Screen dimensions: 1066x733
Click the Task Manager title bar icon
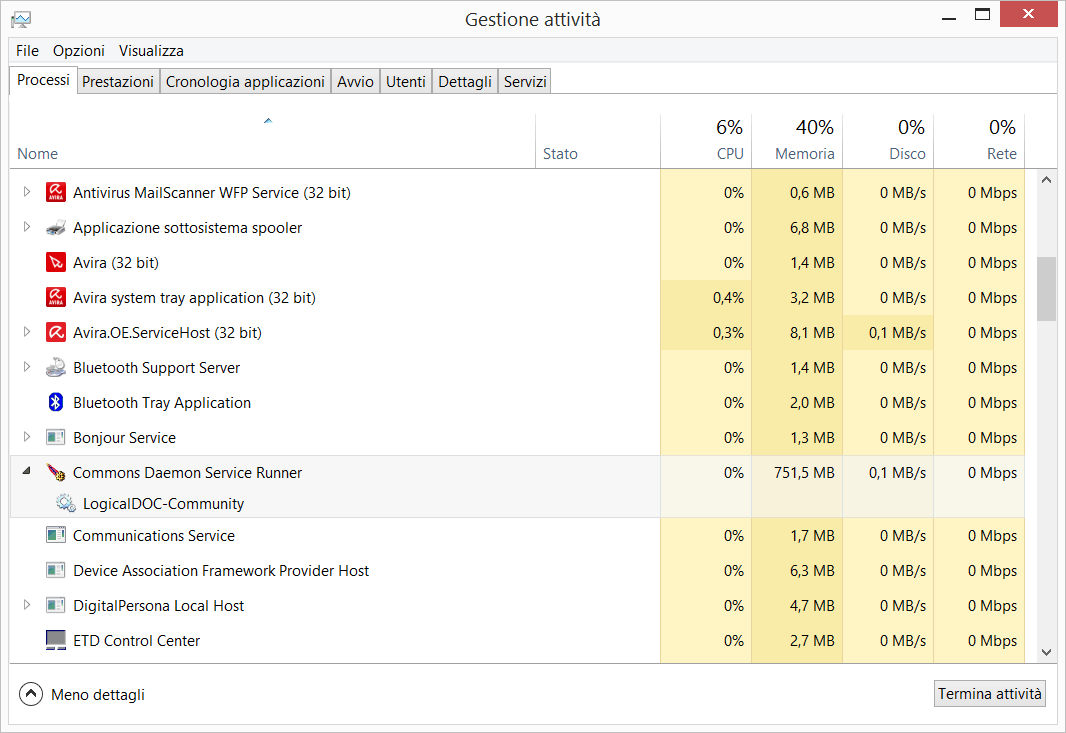point(21,20)
